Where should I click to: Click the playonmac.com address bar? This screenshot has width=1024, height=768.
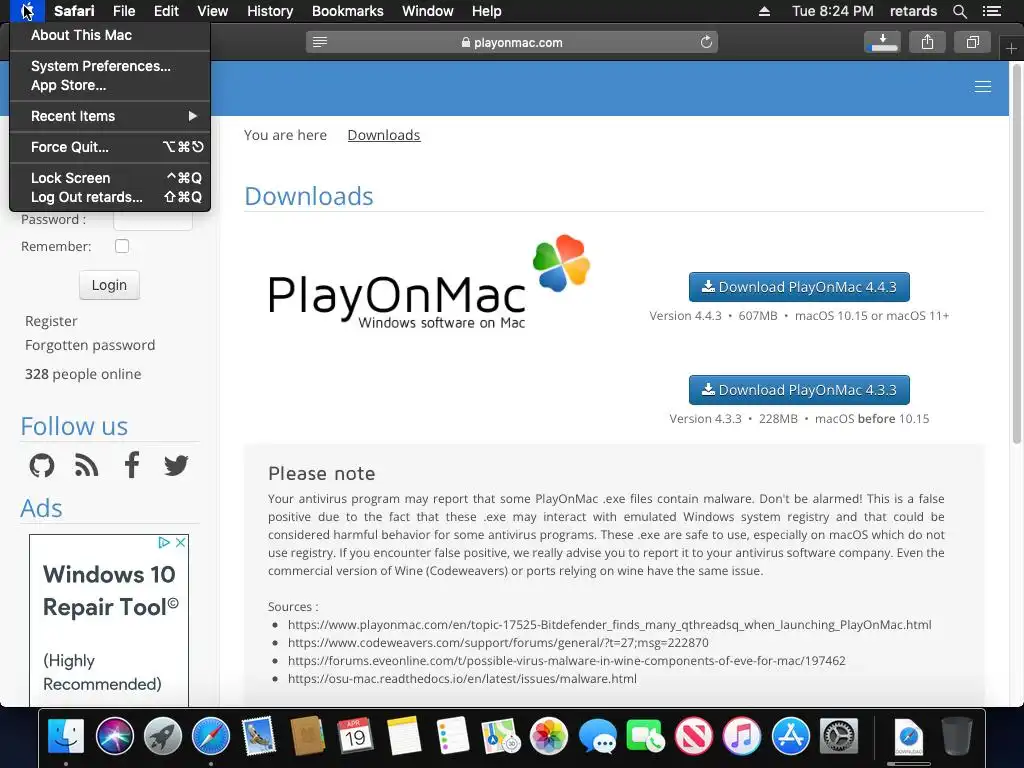[x=512, y=42]
